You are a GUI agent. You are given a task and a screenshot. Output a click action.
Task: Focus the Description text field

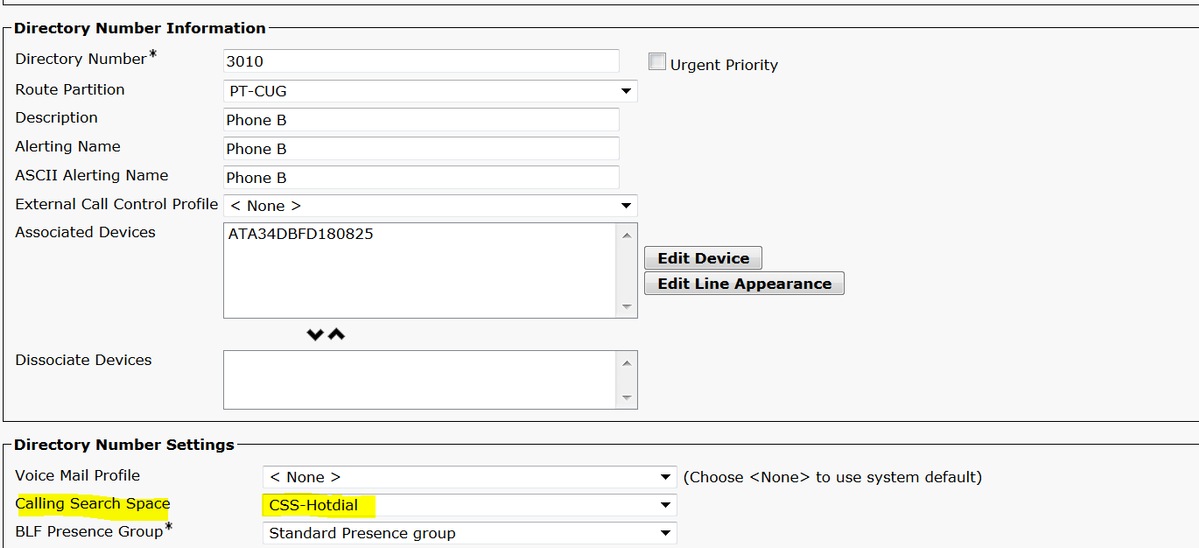pos(421,120)
